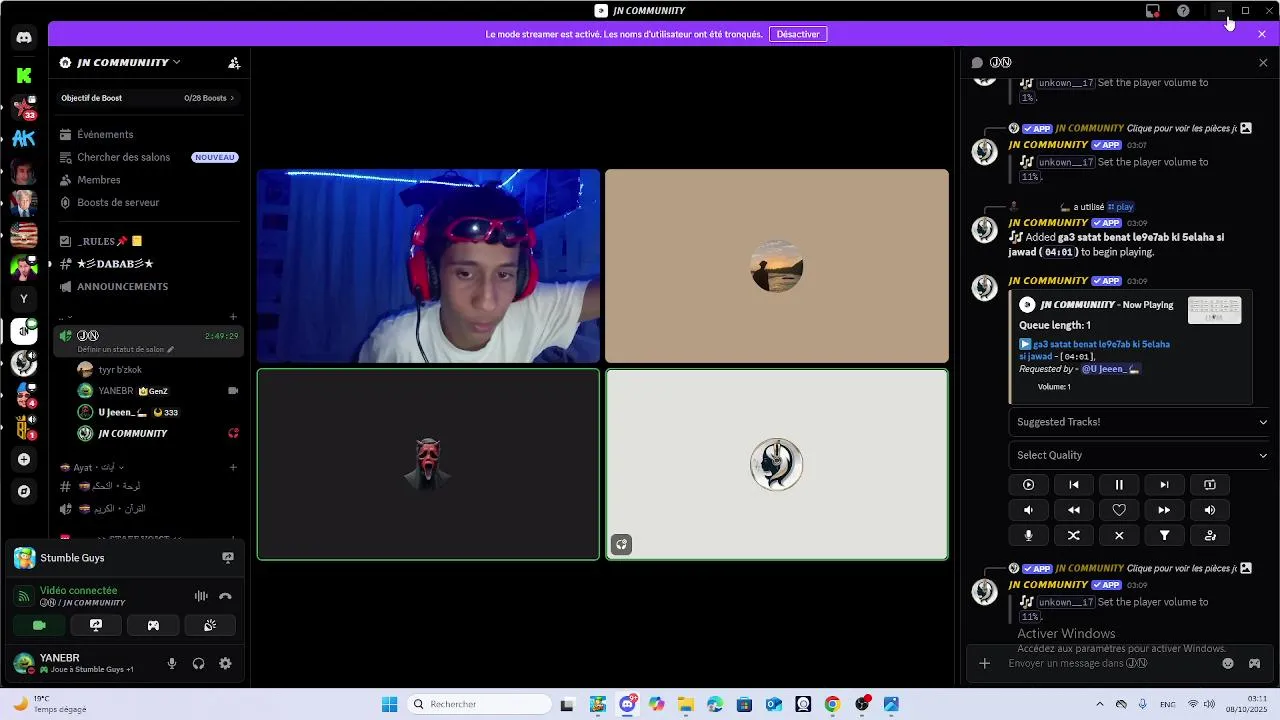The image size is (1280, 720).
Task: Mute your microphone in the user panel
Action: [x=172, y=664]
